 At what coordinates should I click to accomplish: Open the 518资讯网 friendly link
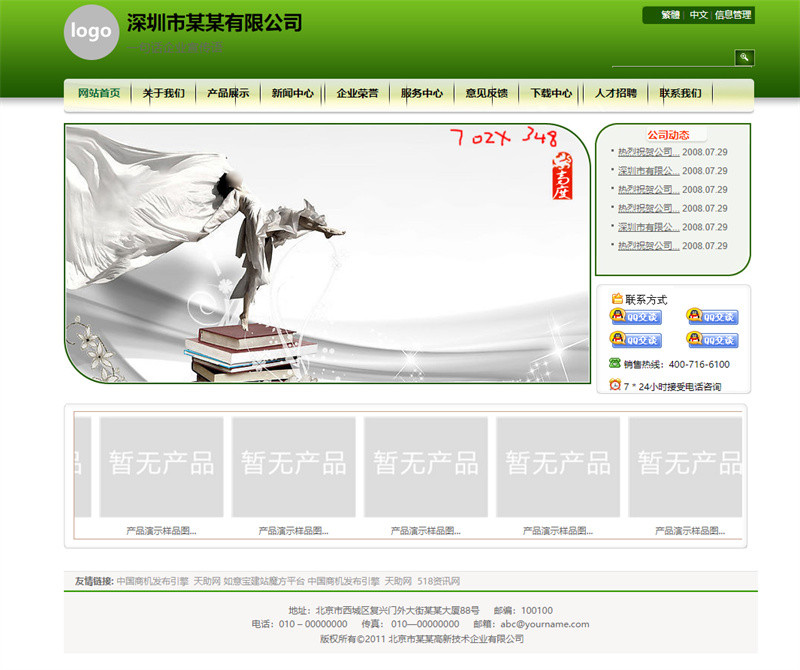(438, 581)
